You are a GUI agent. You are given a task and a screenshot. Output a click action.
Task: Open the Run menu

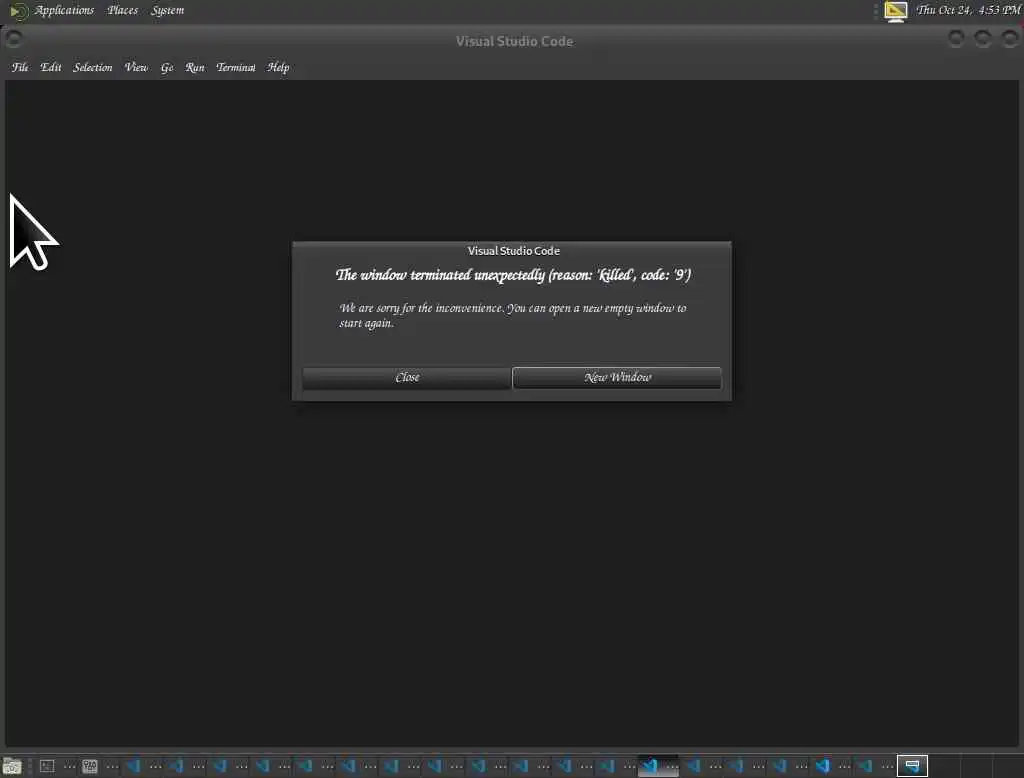click(x=195, y=67)
